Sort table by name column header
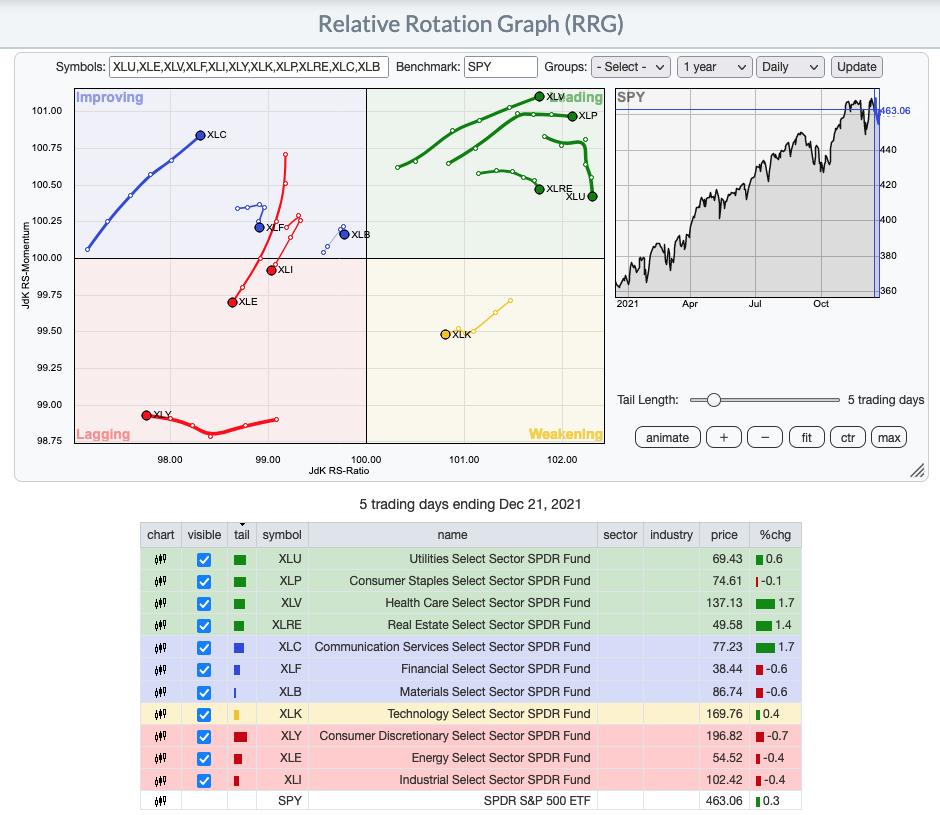Viewport: 940px width, 815px height. 452,535
